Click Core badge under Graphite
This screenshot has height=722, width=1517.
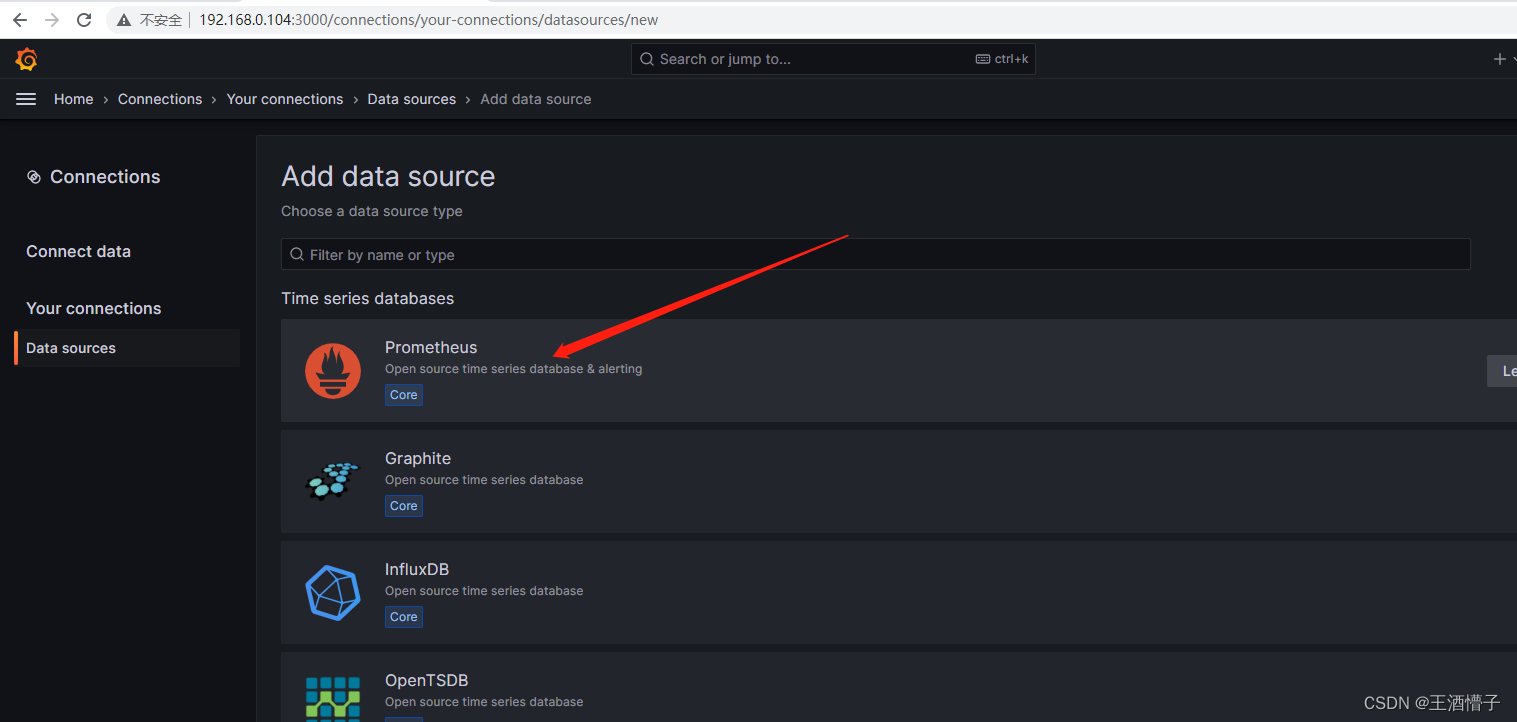click(x=404, y=506)
